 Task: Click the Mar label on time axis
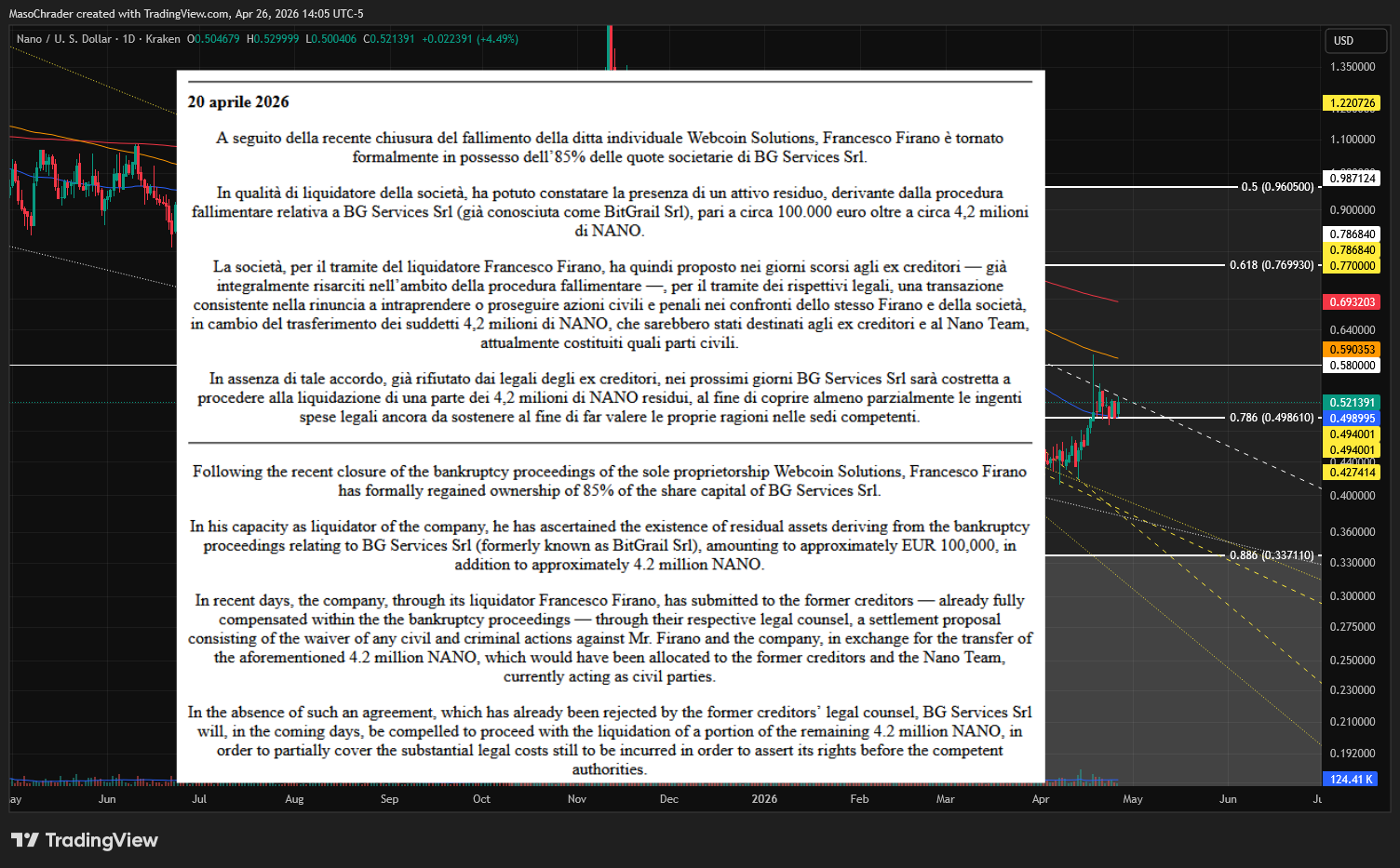pyautogui.click(x=945, y=799)
